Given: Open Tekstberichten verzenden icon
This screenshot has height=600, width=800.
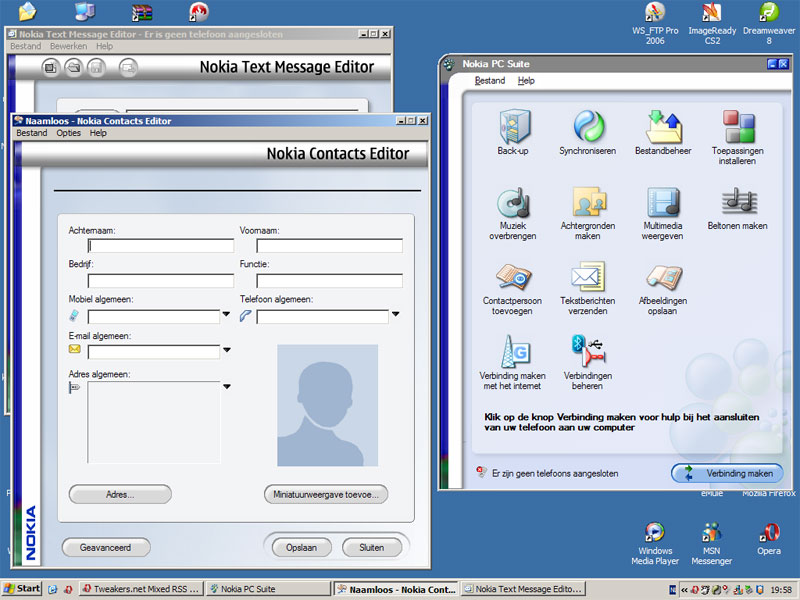Looking at the screenshot, I should [x=588, y=277].
